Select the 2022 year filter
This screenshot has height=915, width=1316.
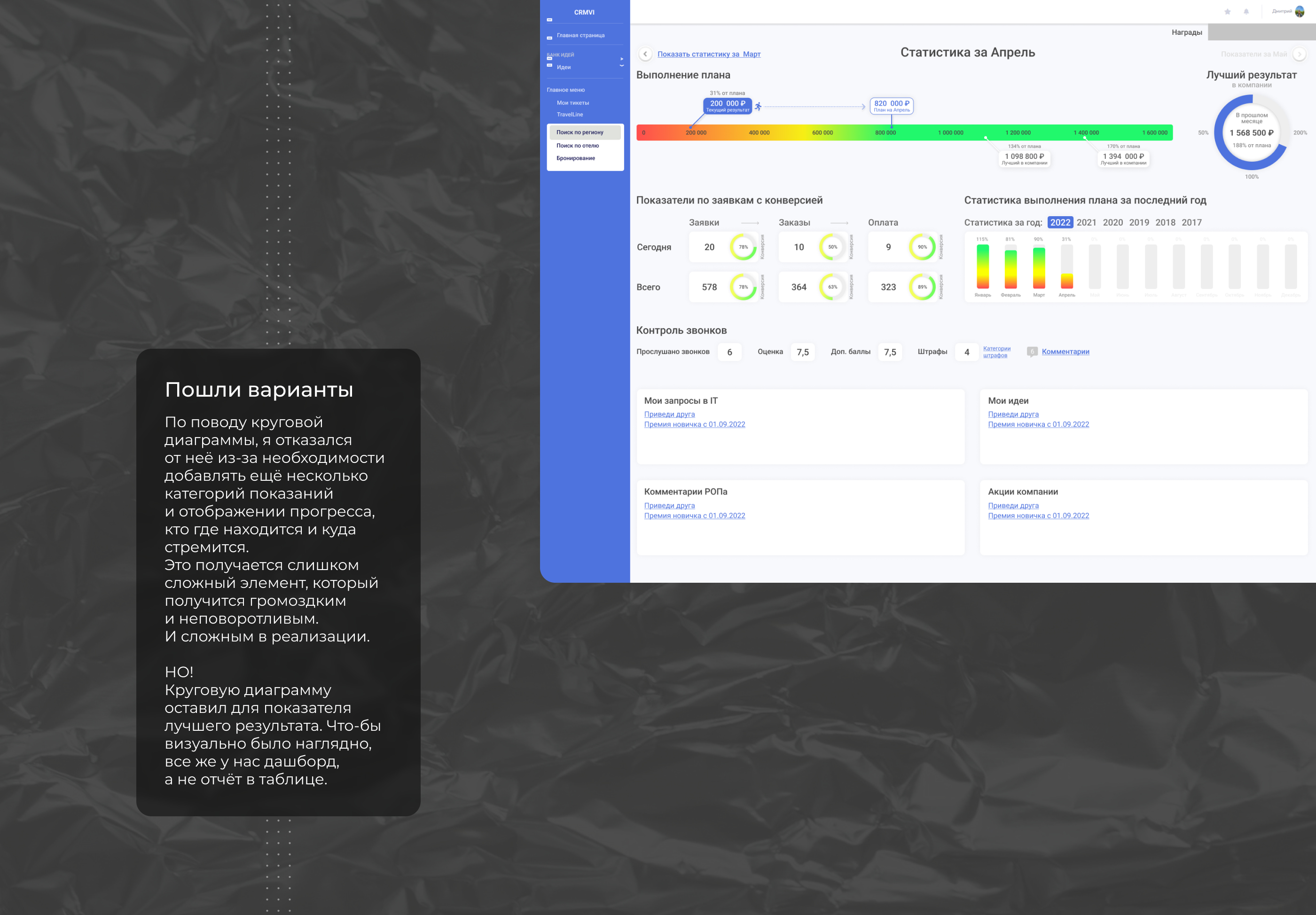[1060, 222]
